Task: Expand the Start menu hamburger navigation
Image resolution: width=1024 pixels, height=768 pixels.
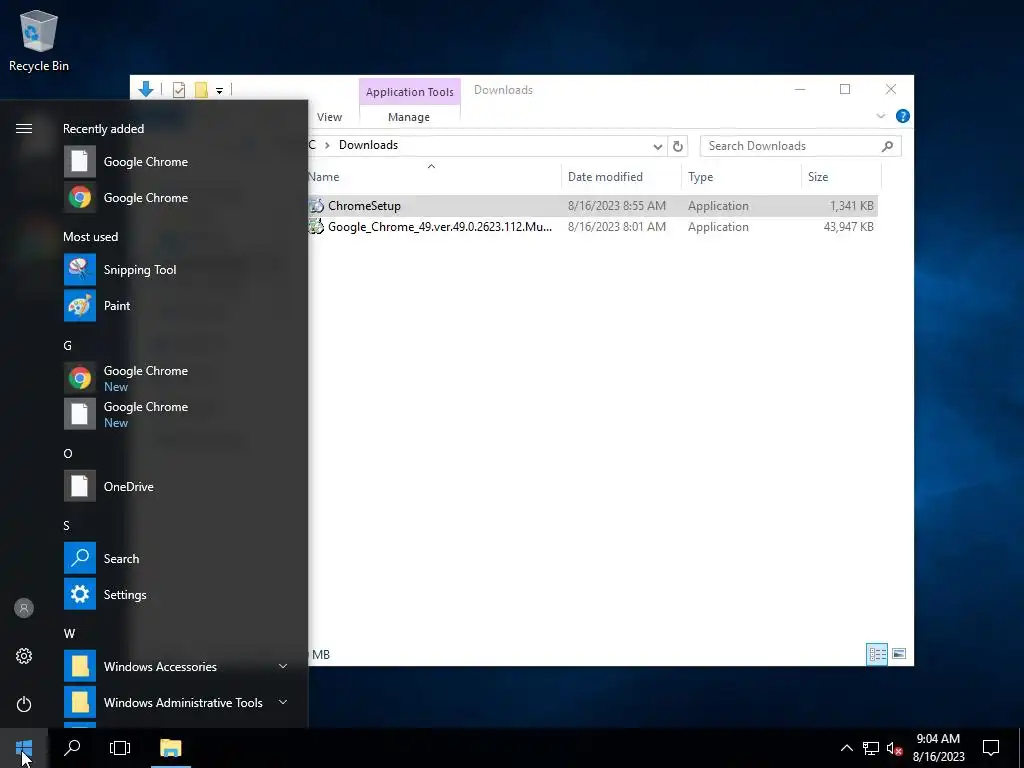Action: tap(24, 129)
